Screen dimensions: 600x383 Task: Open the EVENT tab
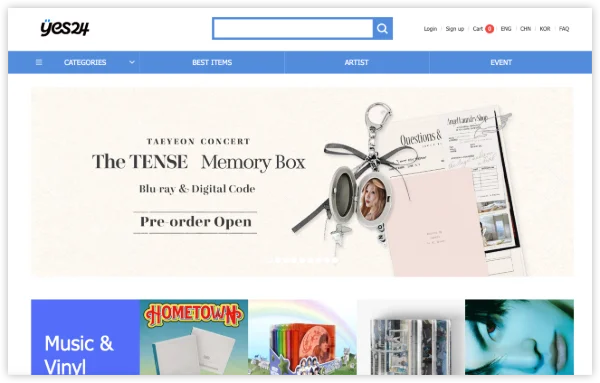(501, 62)
